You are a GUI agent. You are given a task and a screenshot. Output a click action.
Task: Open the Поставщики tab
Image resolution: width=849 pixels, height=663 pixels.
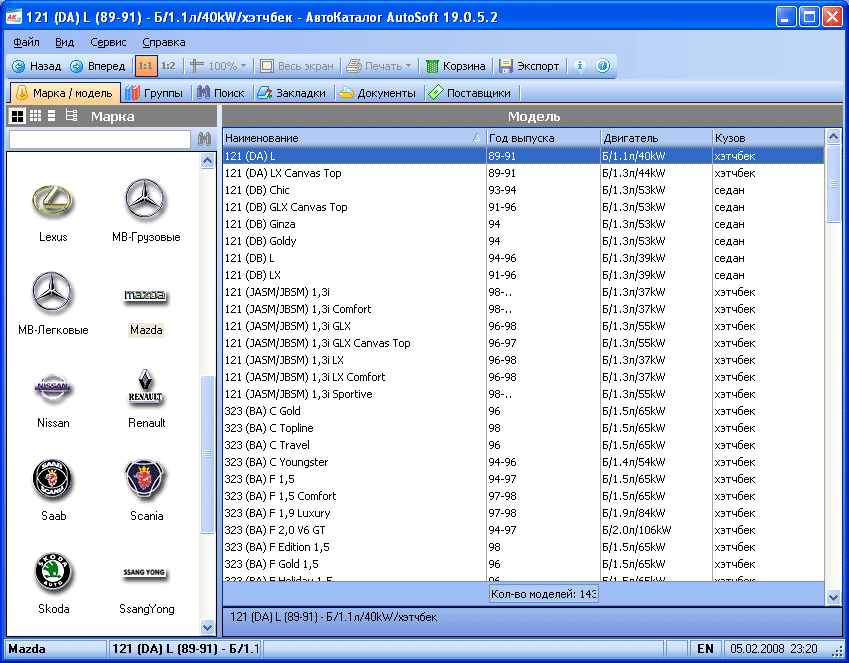(x=469, y=93)
